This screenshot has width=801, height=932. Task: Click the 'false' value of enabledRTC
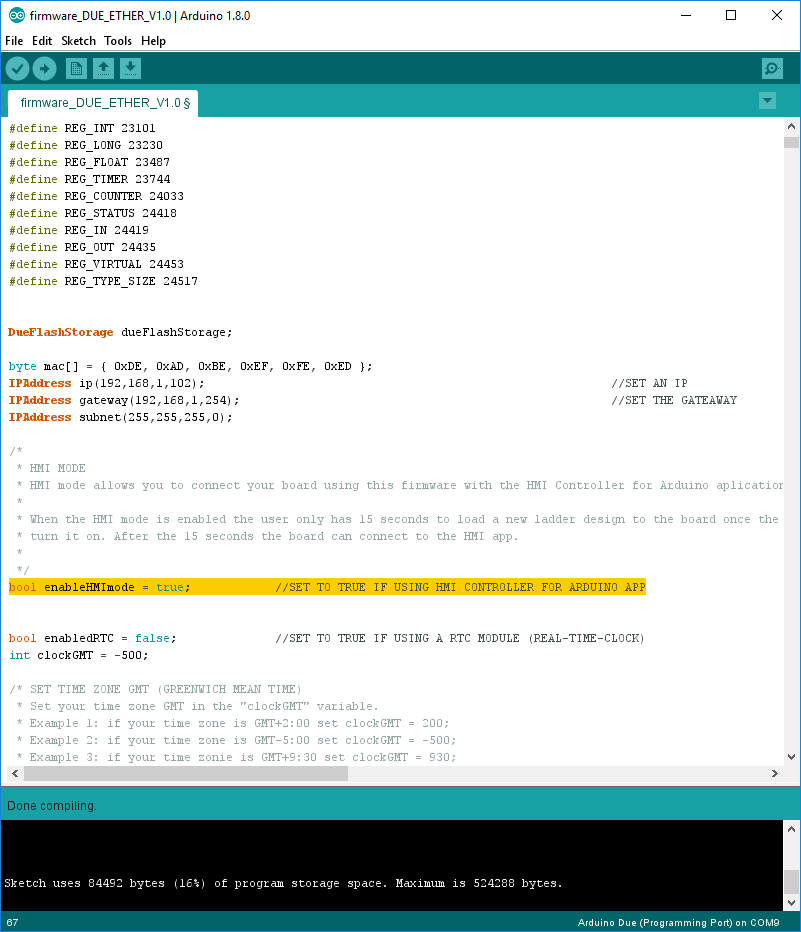click(x=152, y=638)
